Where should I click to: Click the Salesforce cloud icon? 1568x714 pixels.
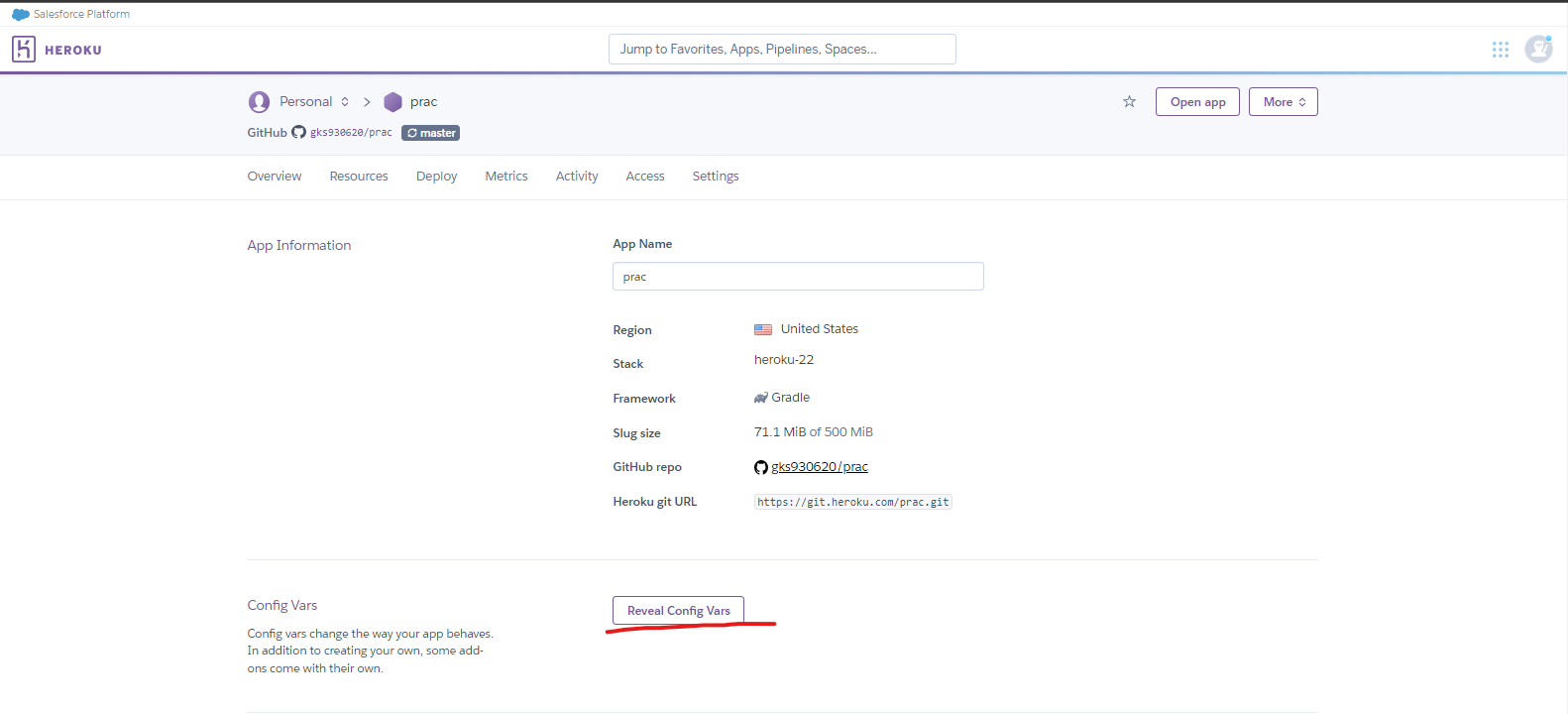(x=20, y=14)
